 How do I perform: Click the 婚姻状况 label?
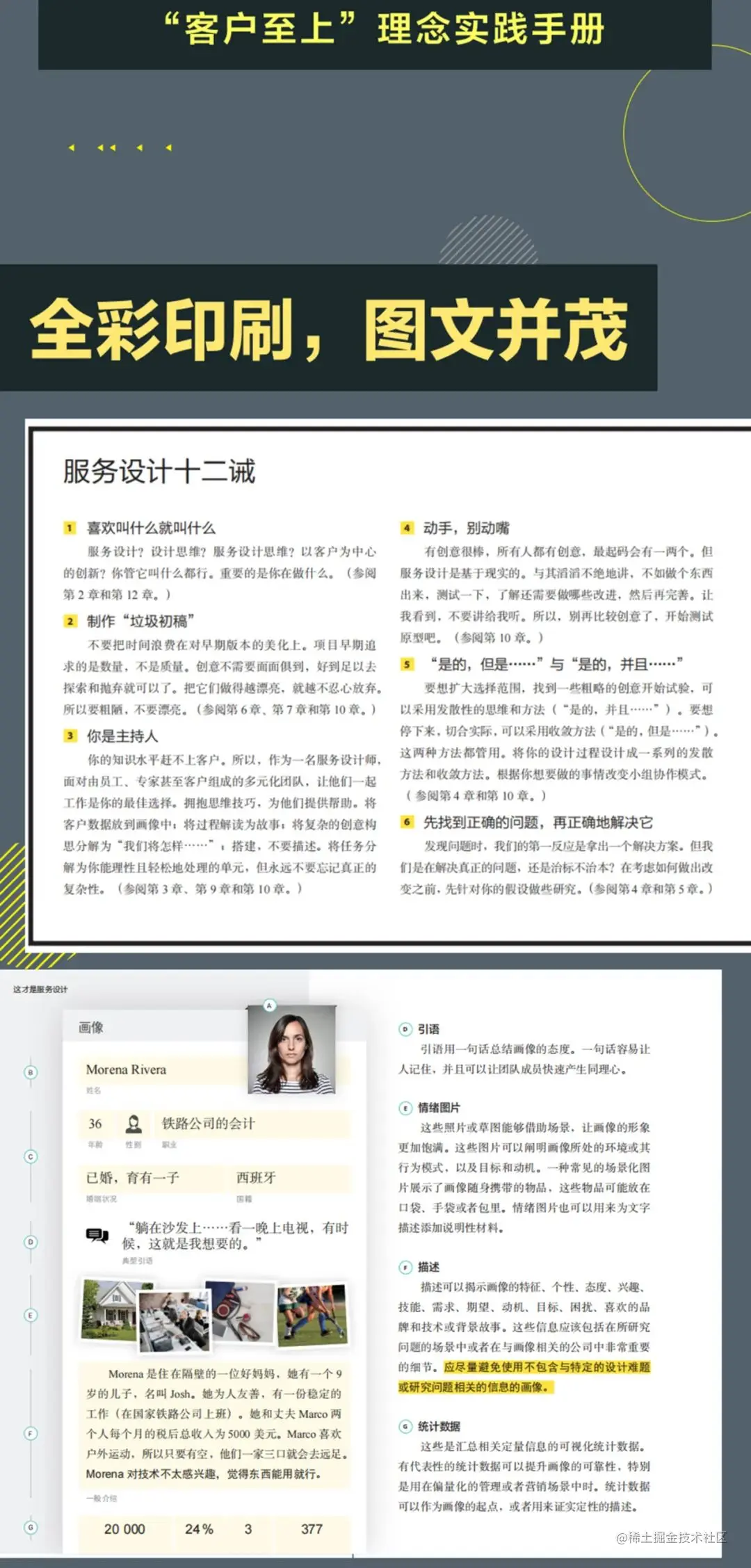[x=102, y=1199]
